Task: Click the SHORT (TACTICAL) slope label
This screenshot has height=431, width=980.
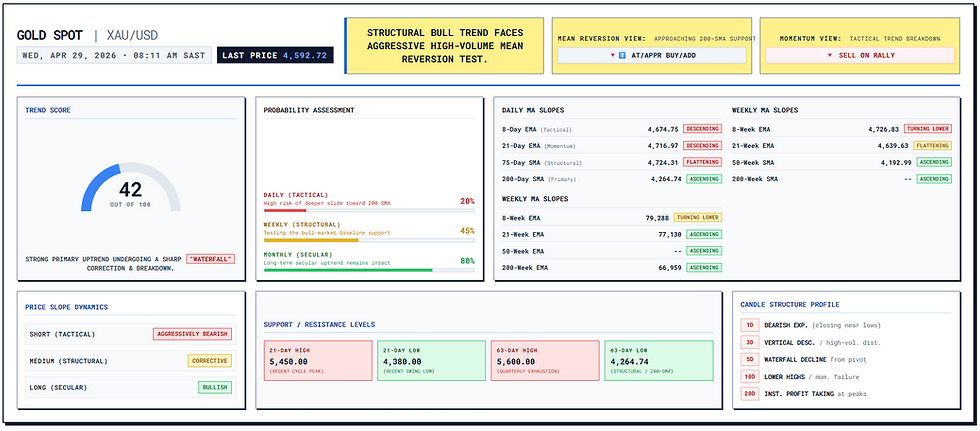Action: 62,334
